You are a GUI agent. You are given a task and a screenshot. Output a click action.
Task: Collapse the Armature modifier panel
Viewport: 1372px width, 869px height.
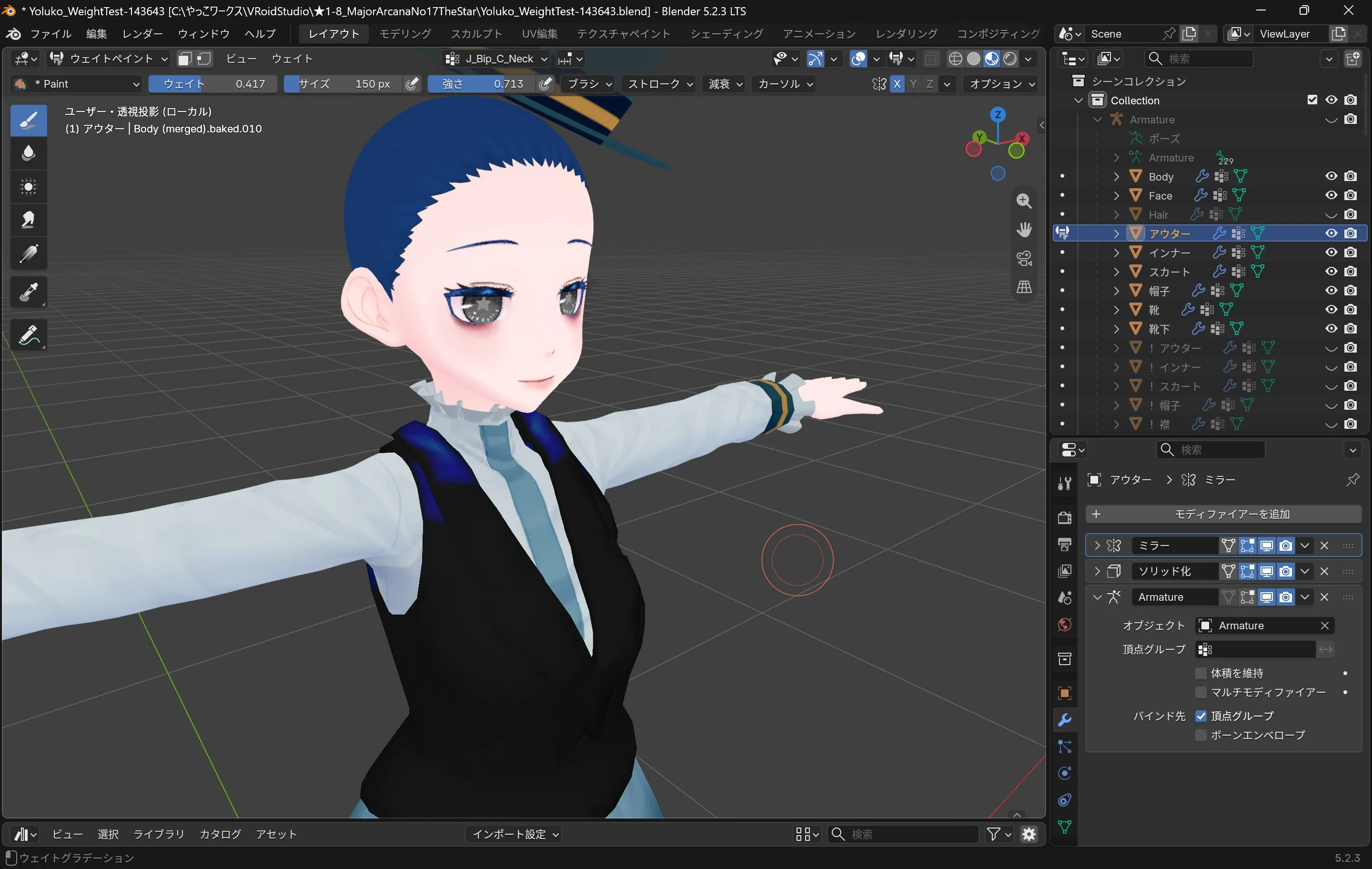1098,597
